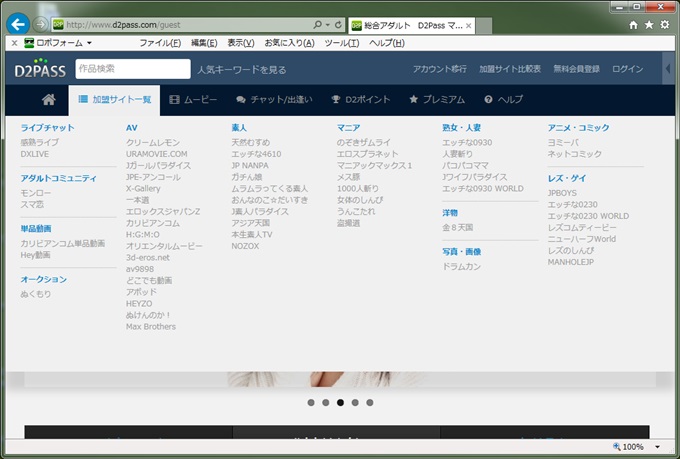
Task: Click the zoom magnifier icon in status bar
Action: pos(617,446)
